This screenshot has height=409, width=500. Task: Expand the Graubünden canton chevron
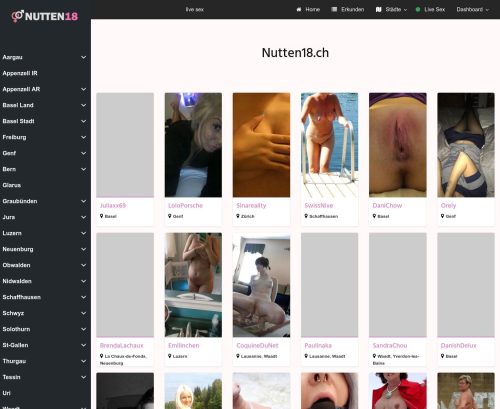pos(84,201)
